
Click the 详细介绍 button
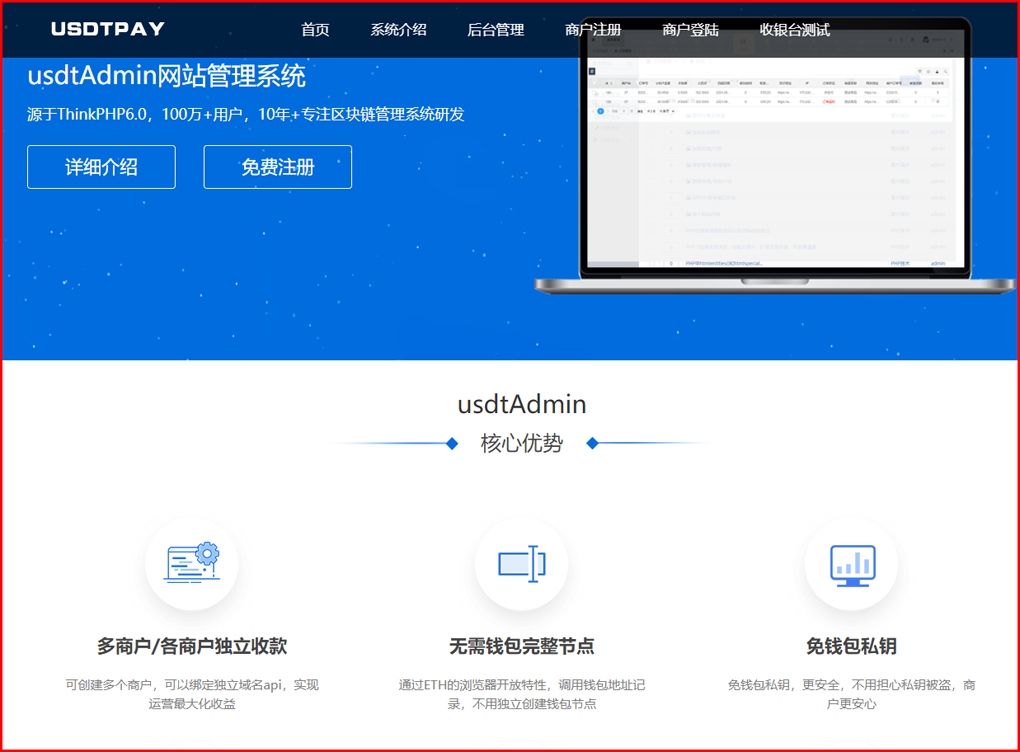(101, 167)
